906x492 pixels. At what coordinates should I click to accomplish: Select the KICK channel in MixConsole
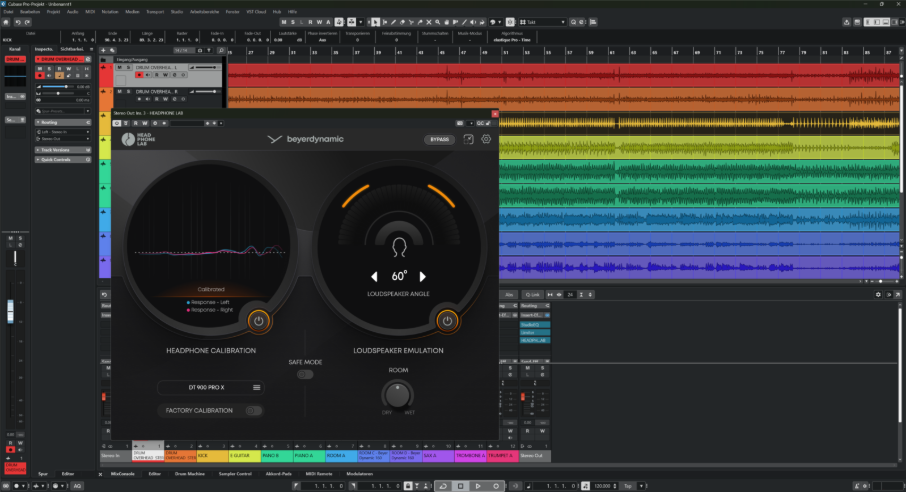212,456
